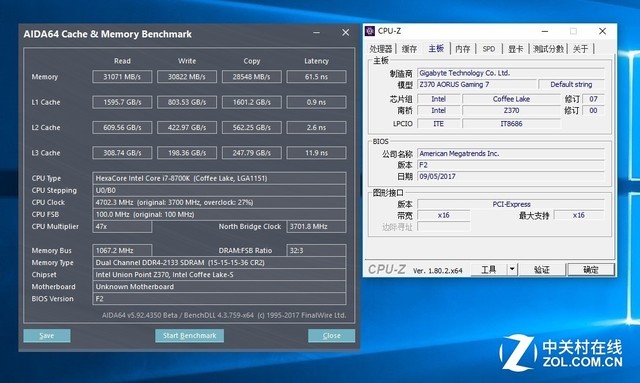
Task: Click the PCI-Express graphics interface field
Action: click(511, 204)
